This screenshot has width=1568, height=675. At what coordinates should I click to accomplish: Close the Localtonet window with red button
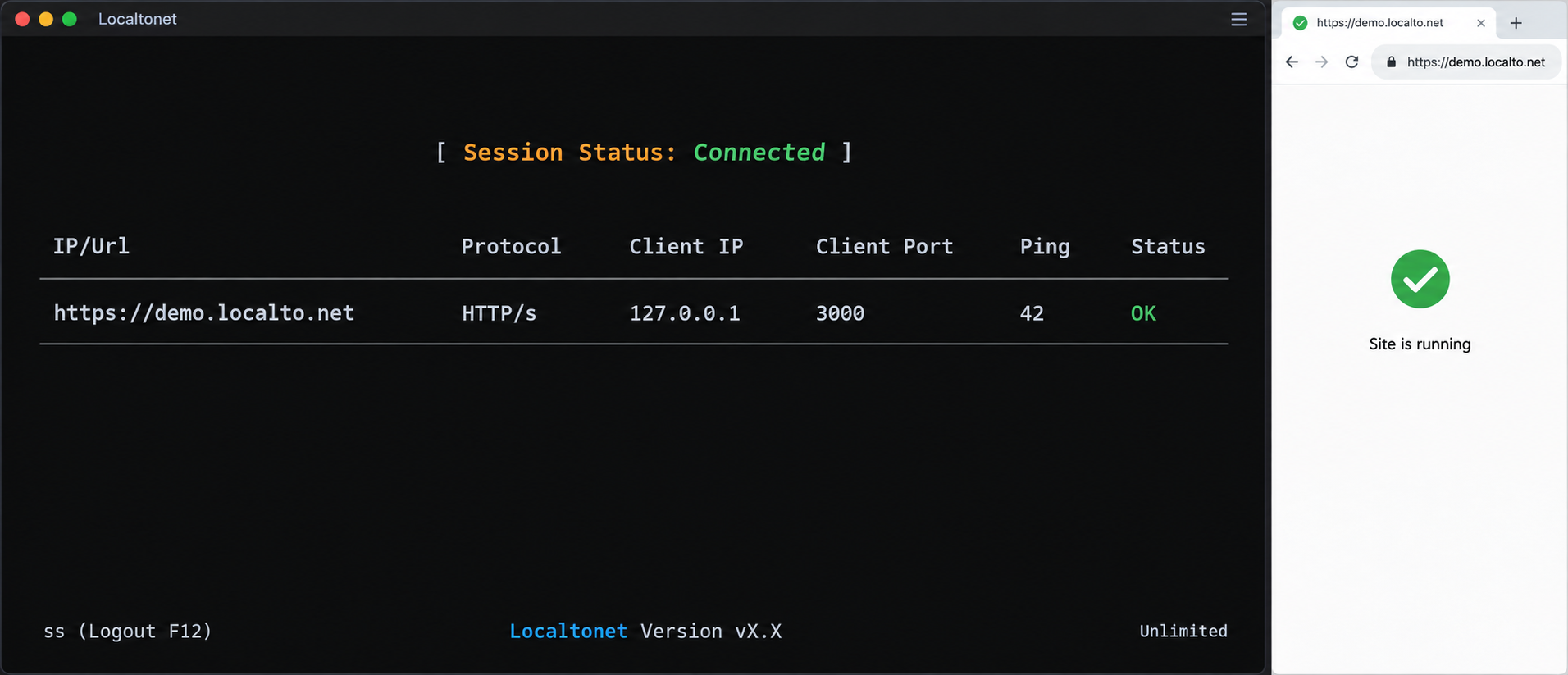tap(22, 19)
